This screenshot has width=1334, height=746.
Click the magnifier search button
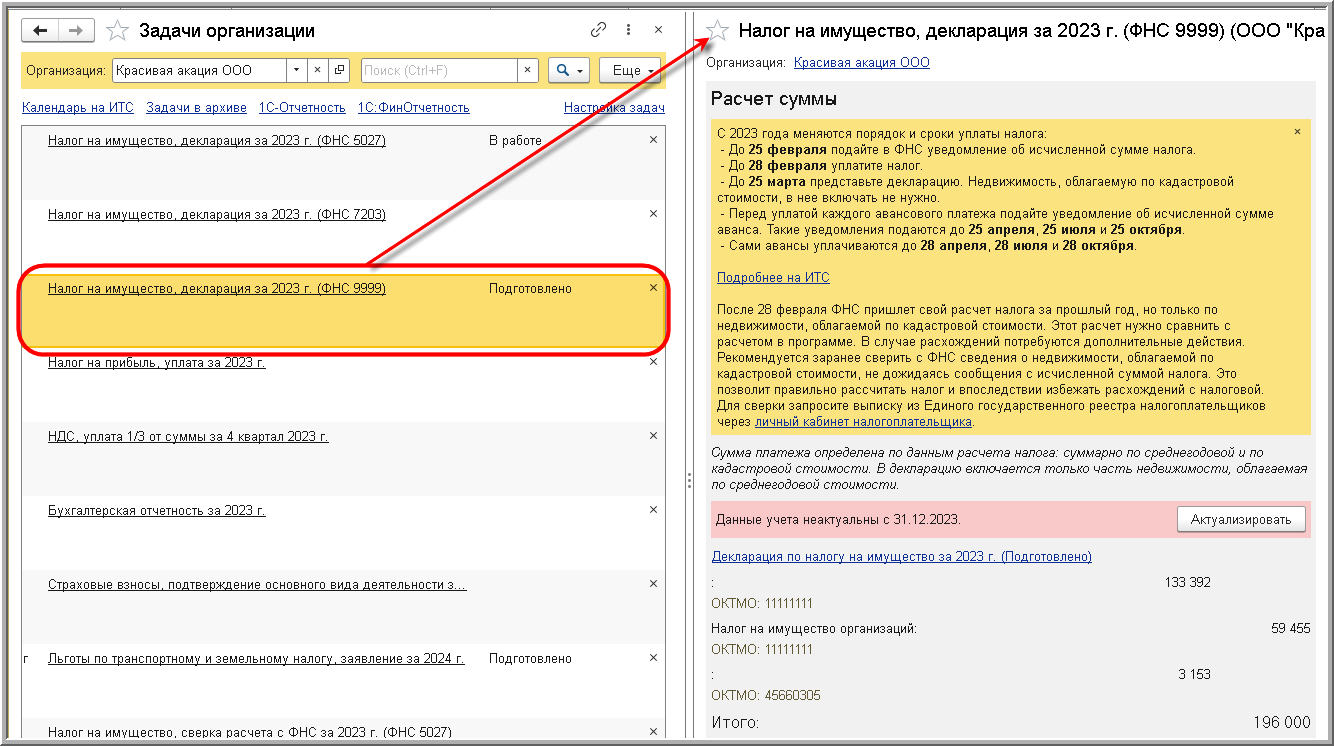click(570, 71)
